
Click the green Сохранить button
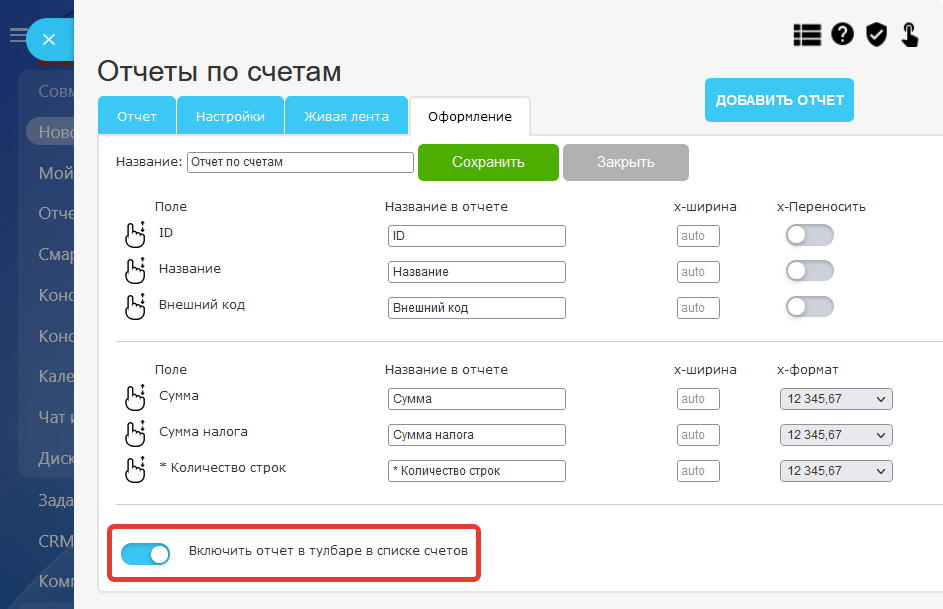point(487,162)
